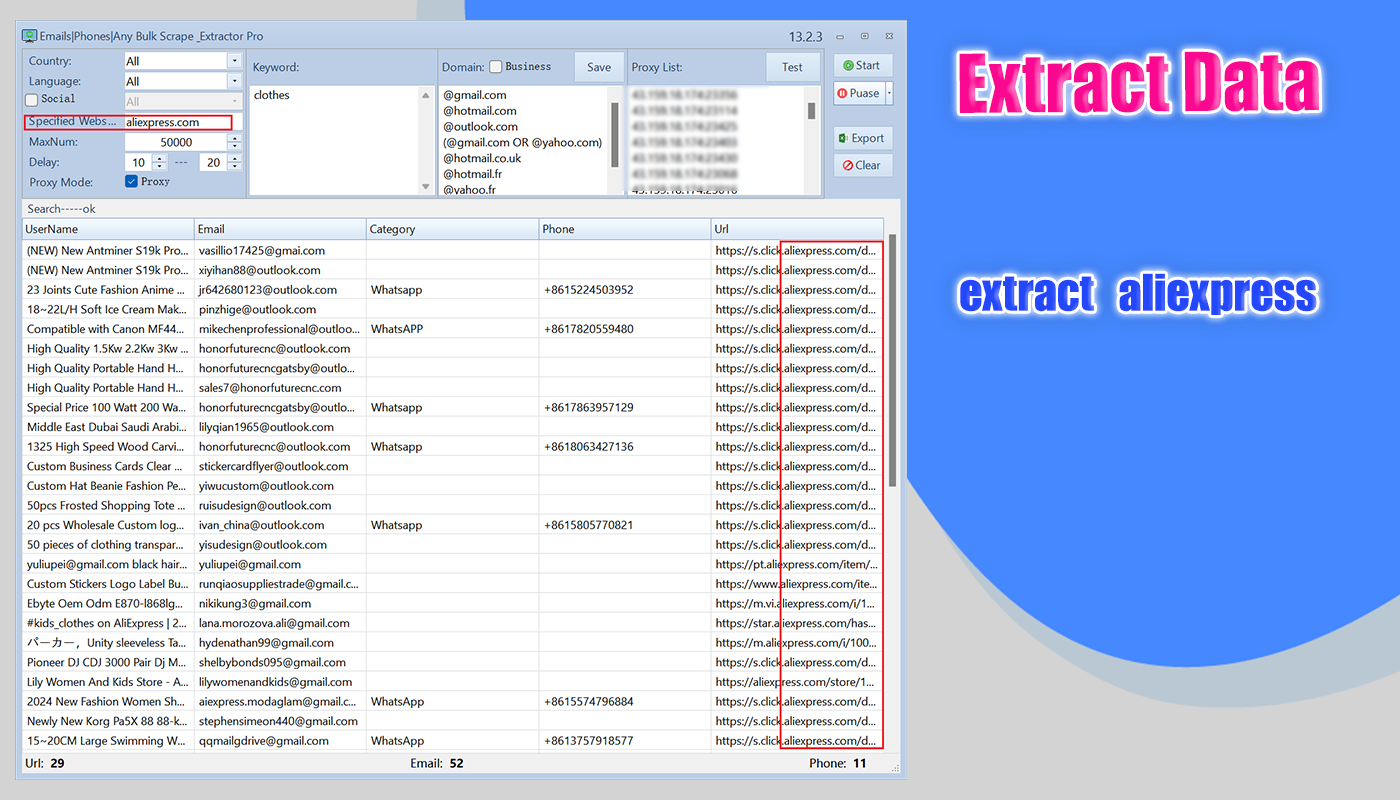Enable the Social checkbox
The width and height of the screenshot is (1400, 800).
click(32, 99)
